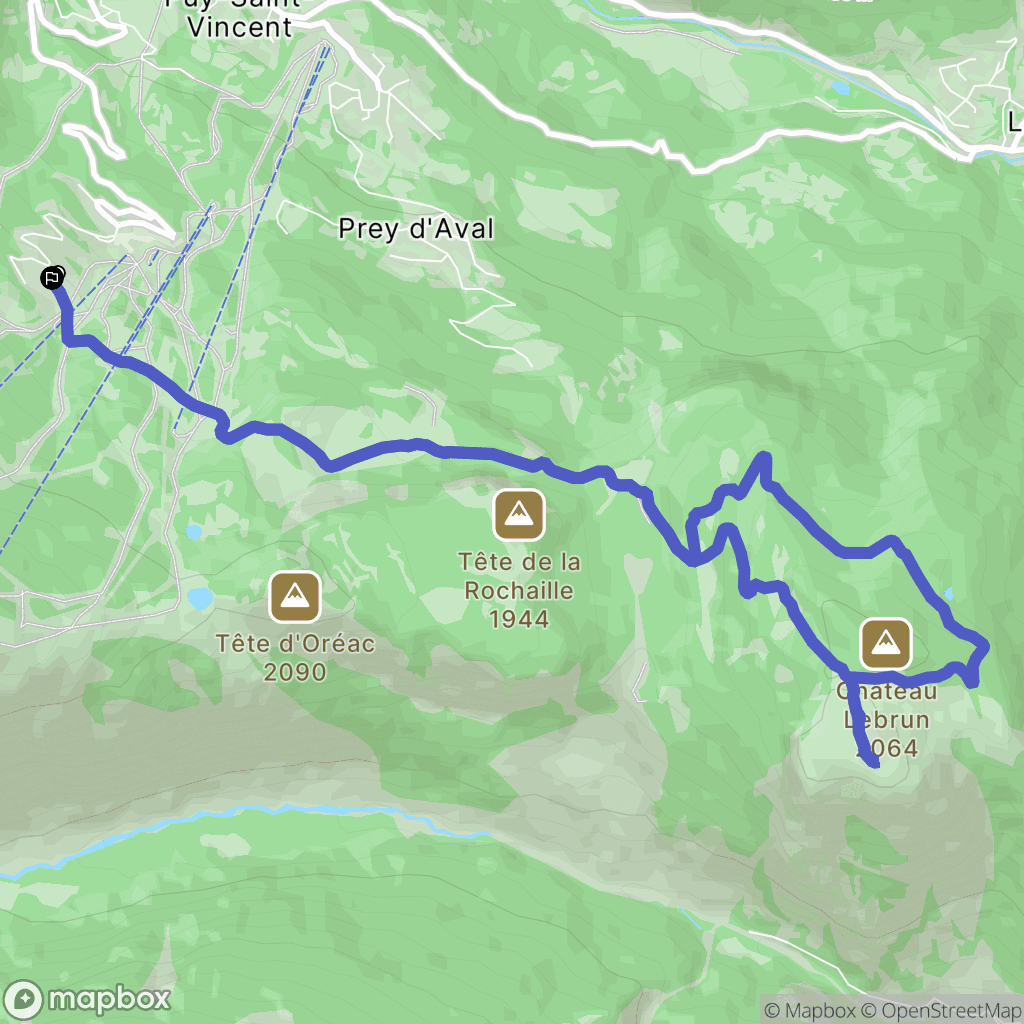Click the Tête de la Rochaille 1944 label
The height and width of the screenshot is (1024, 1024).
pyautogui.click(x=519, y=590)
